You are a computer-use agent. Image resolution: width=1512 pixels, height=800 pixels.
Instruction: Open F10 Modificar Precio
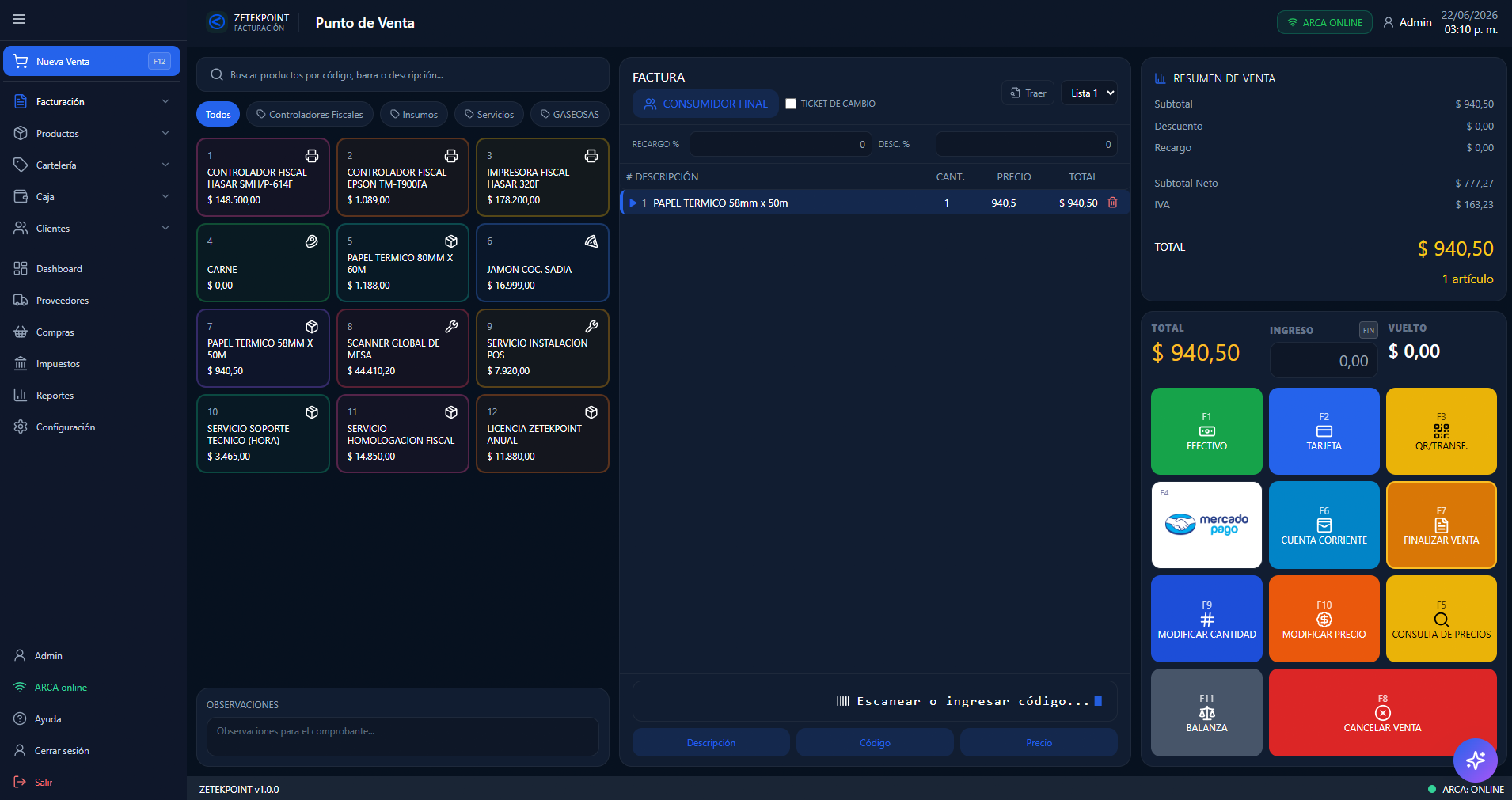tap(1324, 619)
